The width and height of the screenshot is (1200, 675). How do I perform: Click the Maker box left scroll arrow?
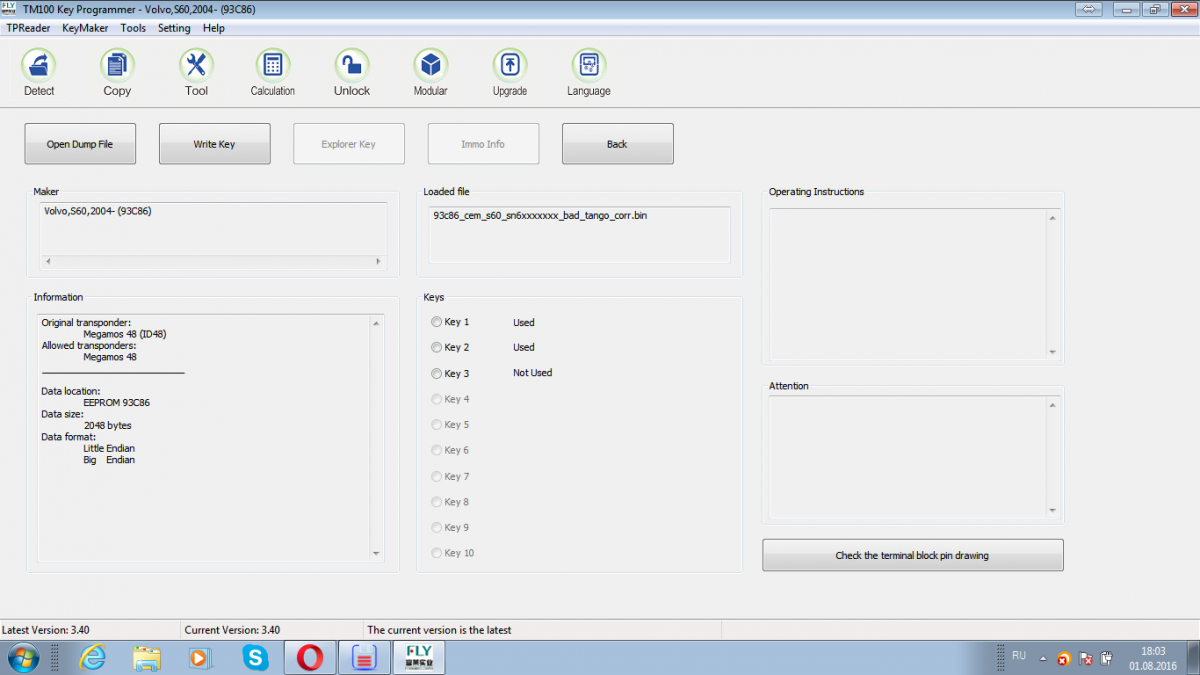[x=48, y=261]
